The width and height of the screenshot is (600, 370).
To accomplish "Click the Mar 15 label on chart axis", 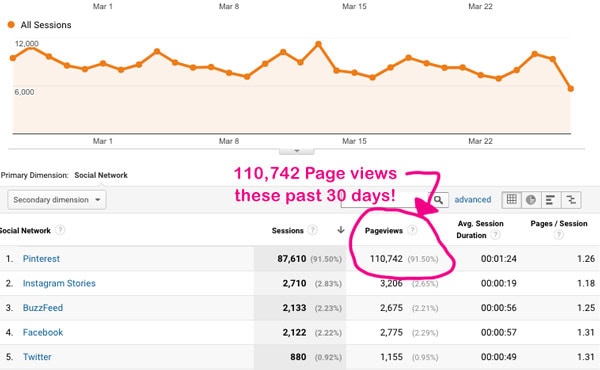I will click(354, 141).
